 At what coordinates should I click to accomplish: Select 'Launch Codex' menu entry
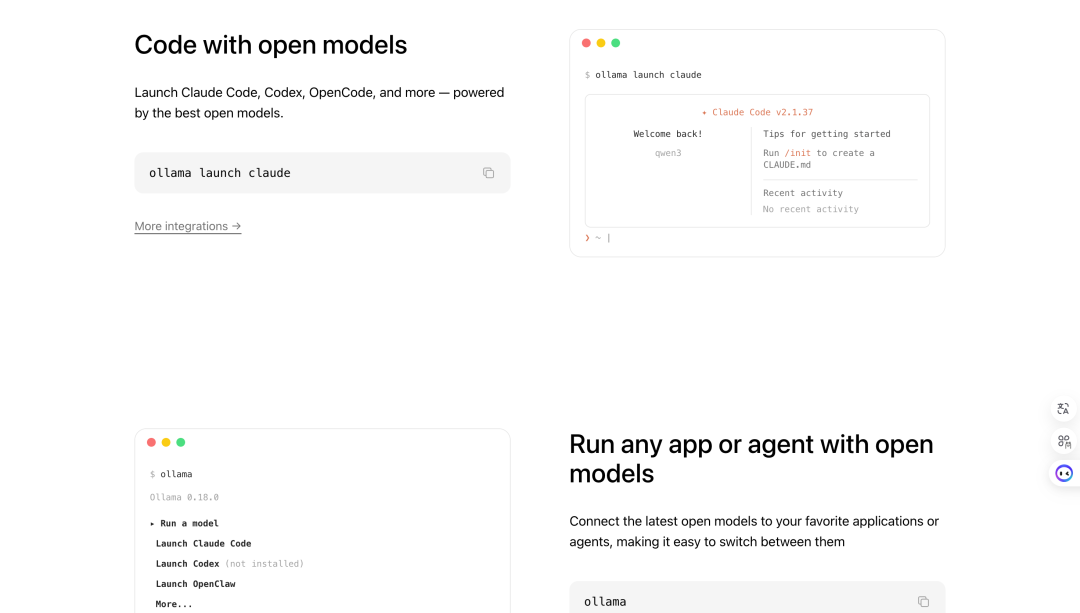[x=187, y=563]
